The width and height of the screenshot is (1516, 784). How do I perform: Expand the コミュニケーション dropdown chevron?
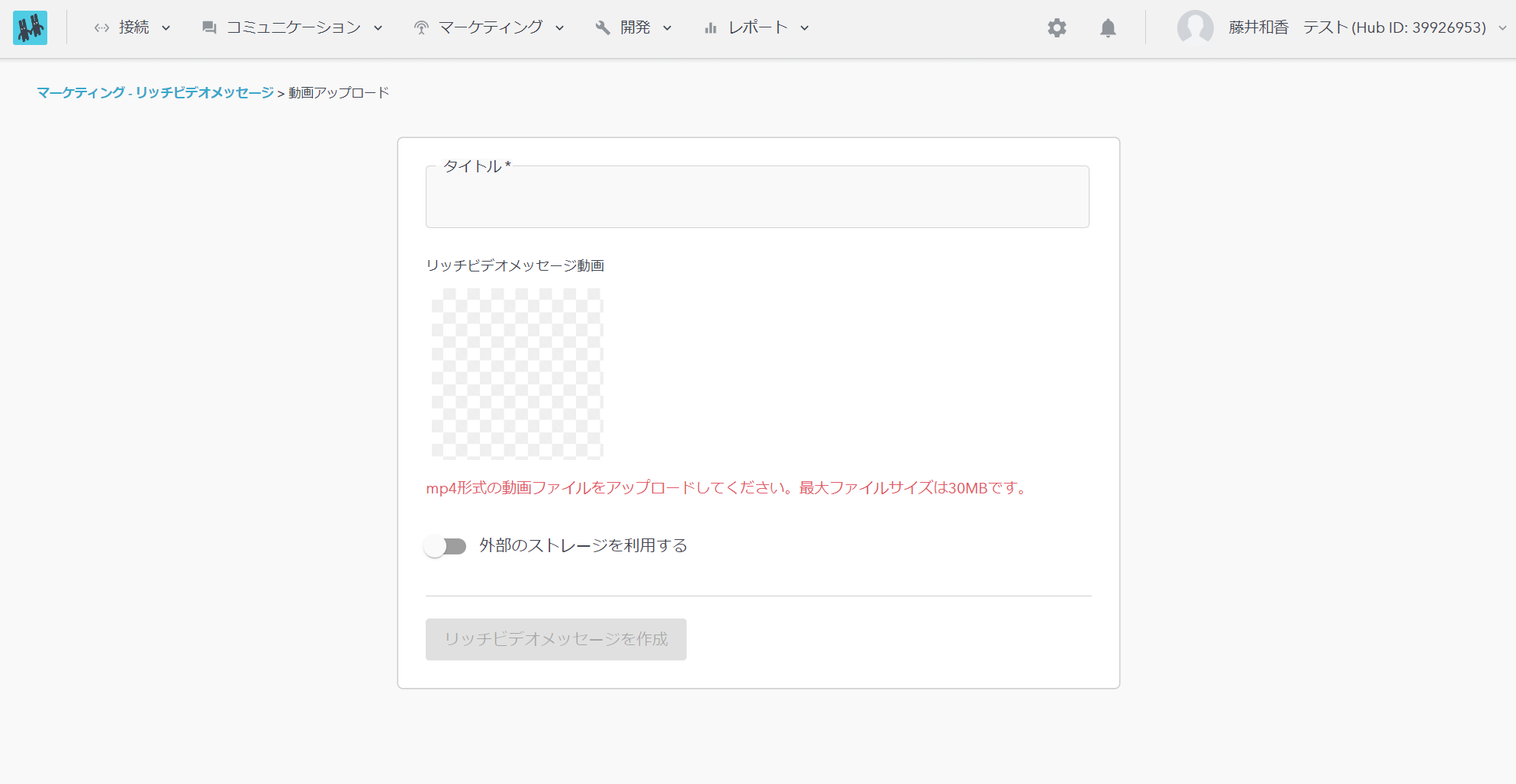tap(378, 28)
